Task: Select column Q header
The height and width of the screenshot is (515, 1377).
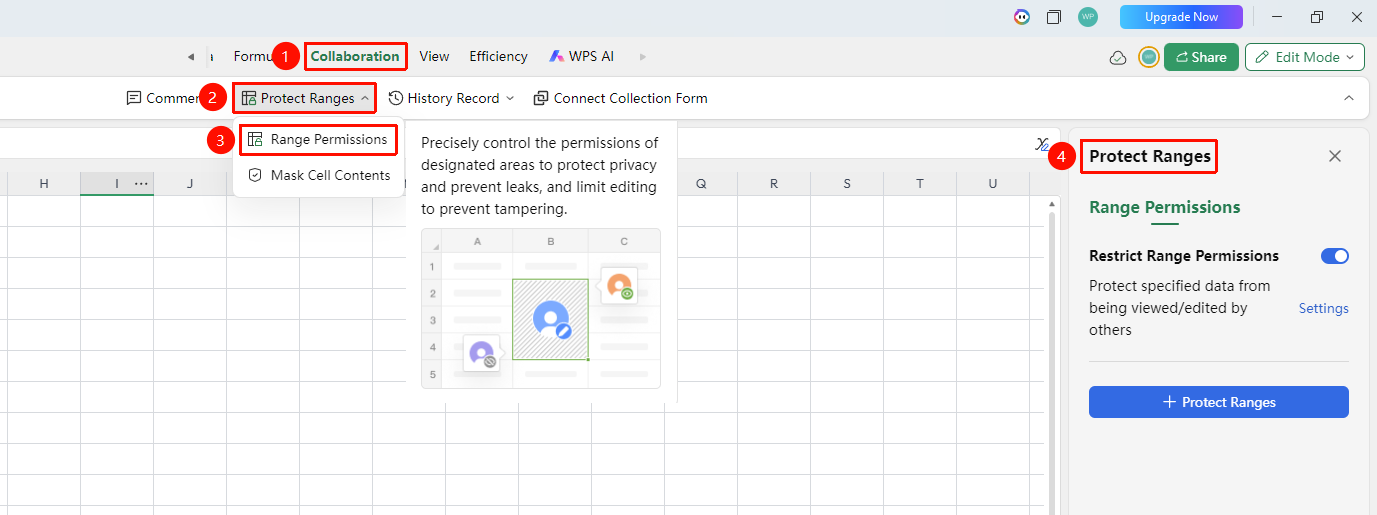Action: point(701,183)
